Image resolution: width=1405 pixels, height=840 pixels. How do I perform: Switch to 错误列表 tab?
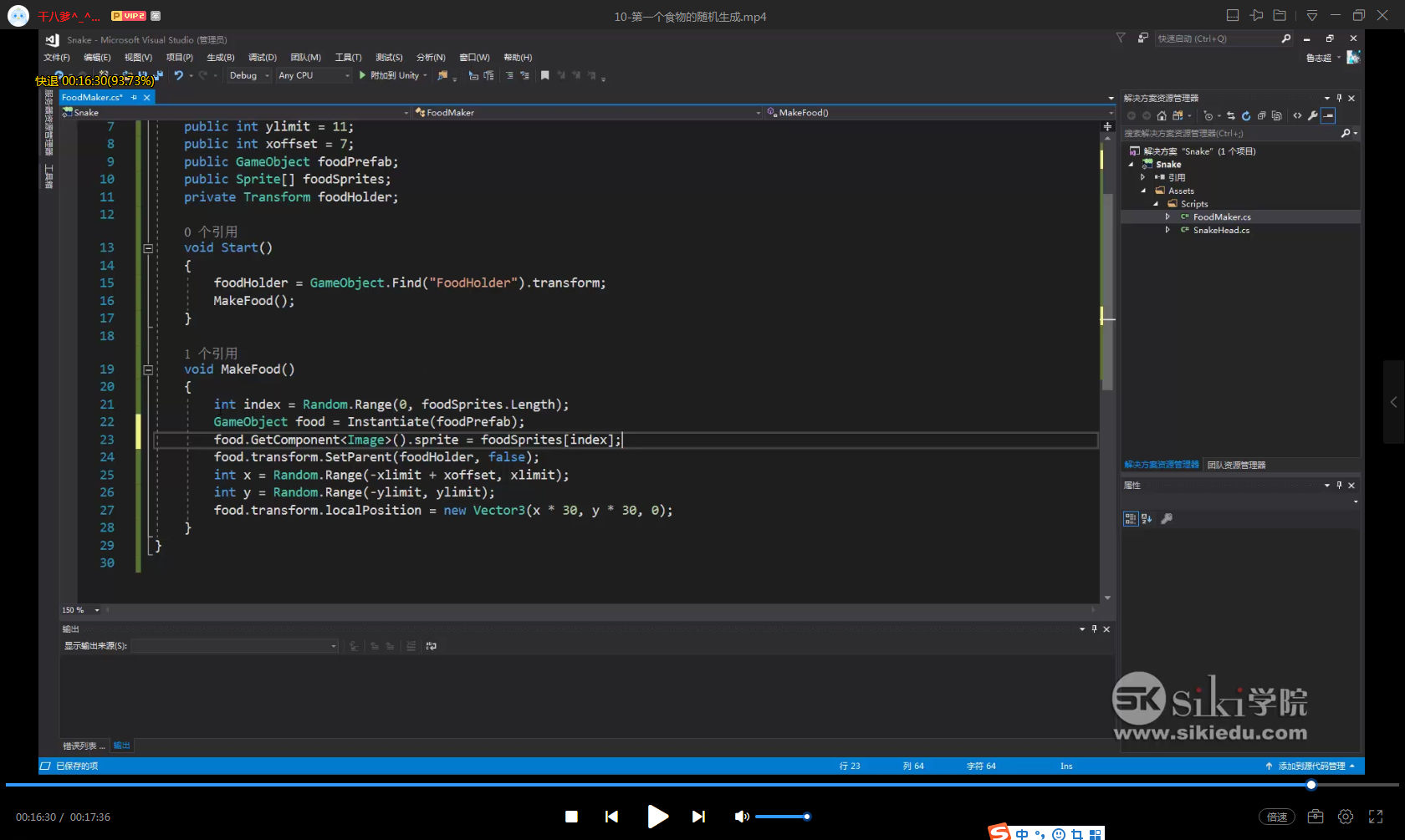(x=83, y=746)
